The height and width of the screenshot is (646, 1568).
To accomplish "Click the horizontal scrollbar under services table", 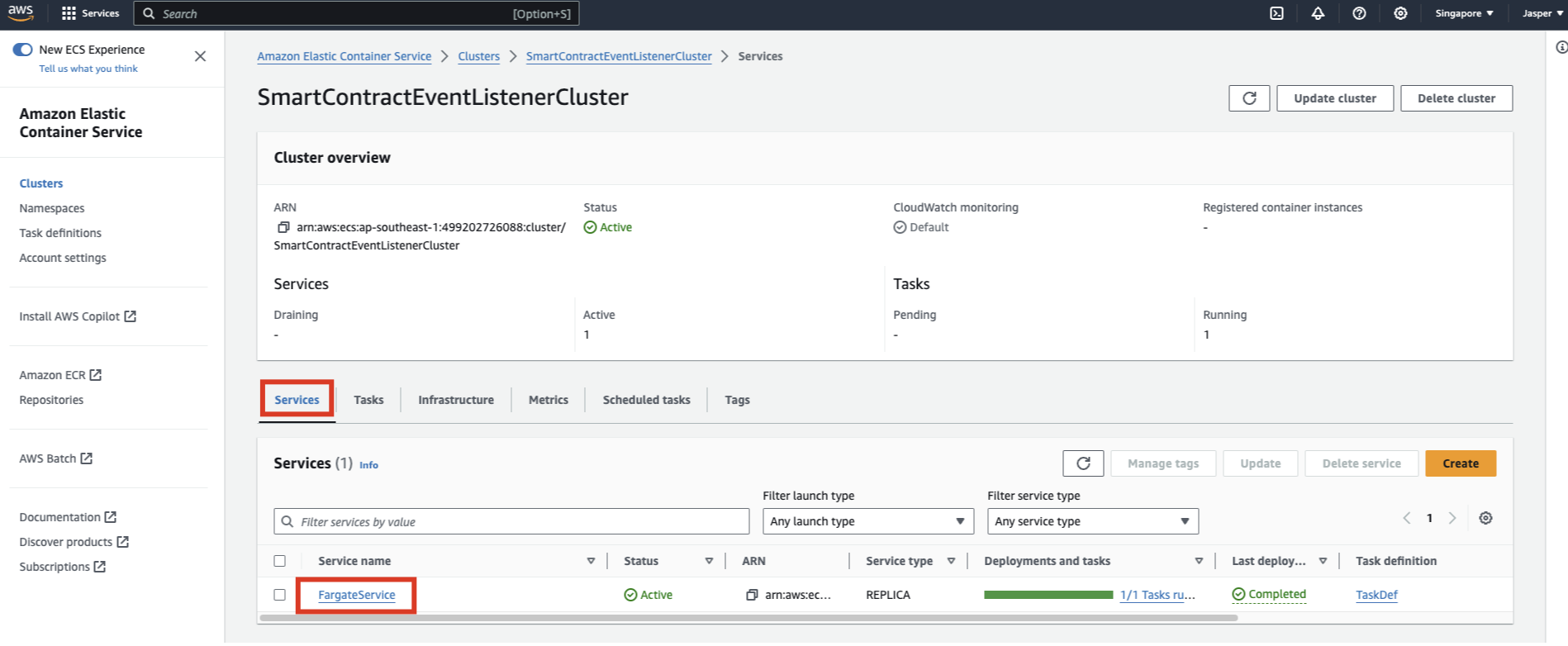I will tap(748, 618).
